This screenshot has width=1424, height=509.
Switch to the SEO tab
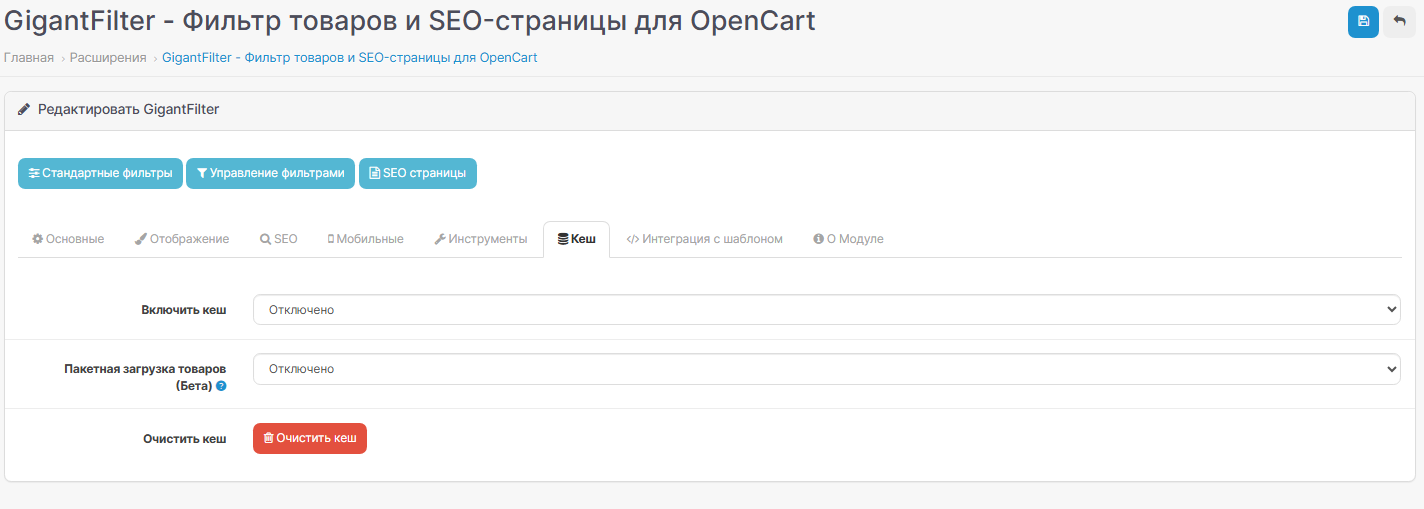point(279,239)
